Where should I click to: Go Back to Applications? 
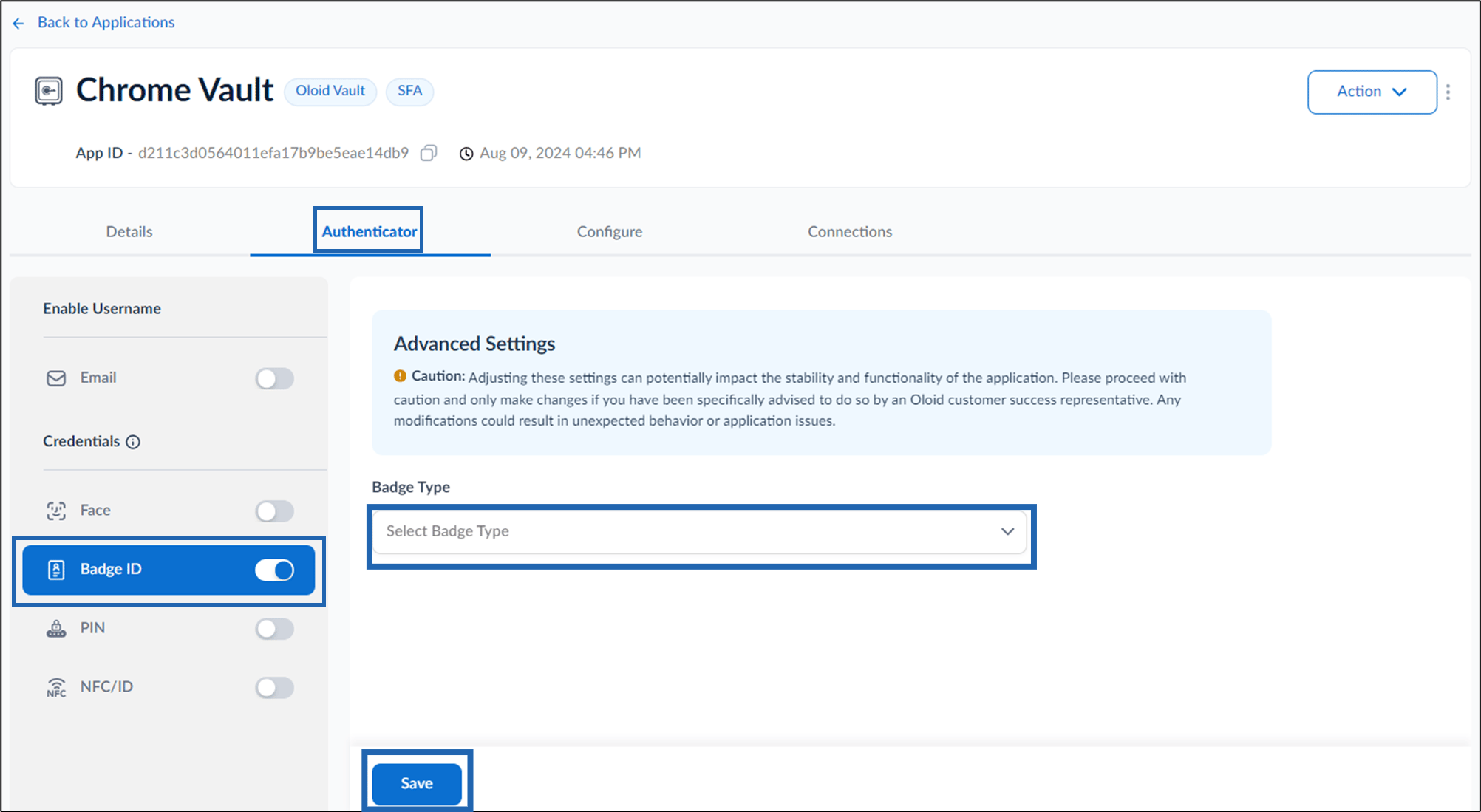[106, 22]
